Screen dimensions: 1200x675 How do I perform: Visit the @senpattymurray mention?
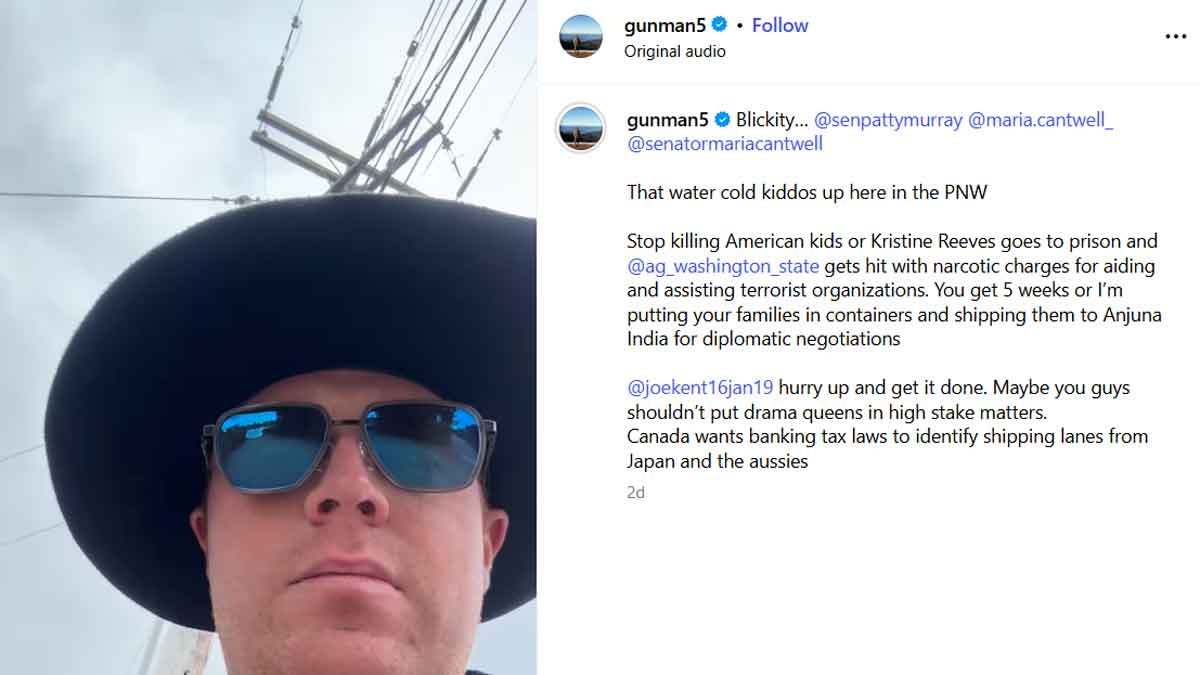coord(888,120)
